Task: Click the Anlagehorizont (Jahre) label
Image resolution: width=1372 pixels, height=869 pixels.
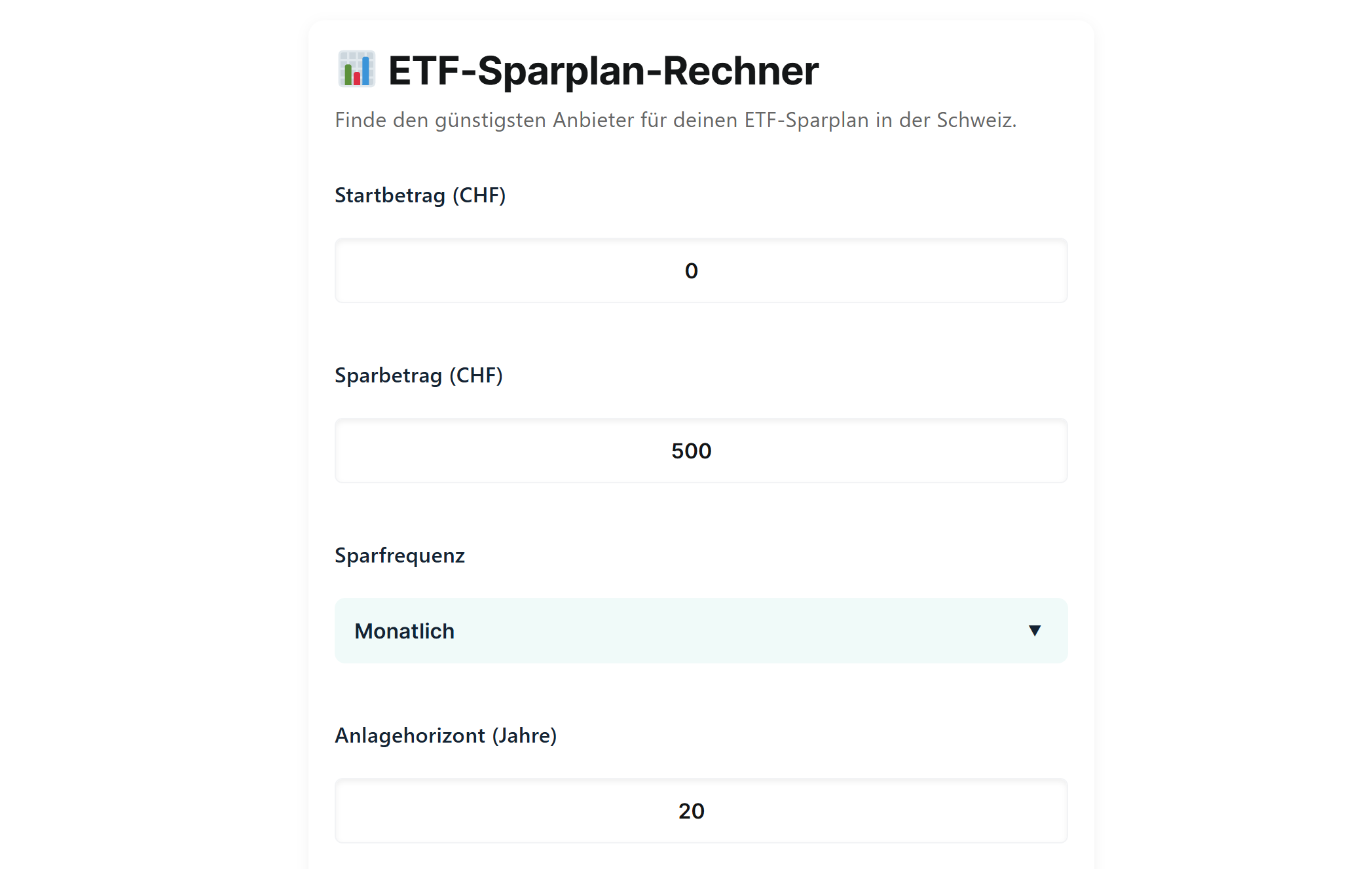Action: [x=445, y=735]
